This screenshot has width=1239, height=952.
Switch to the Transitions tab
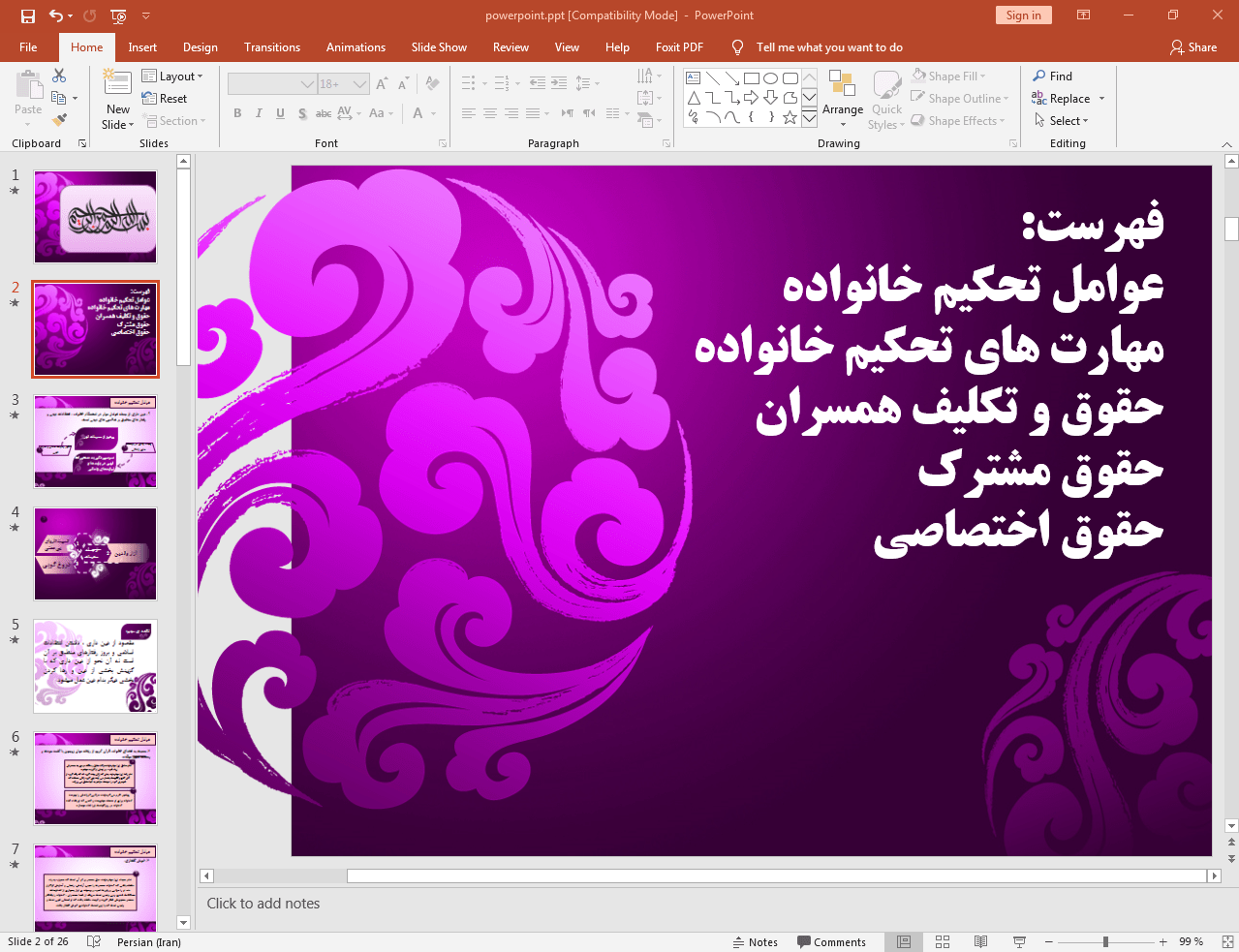[x=272, y=46]
